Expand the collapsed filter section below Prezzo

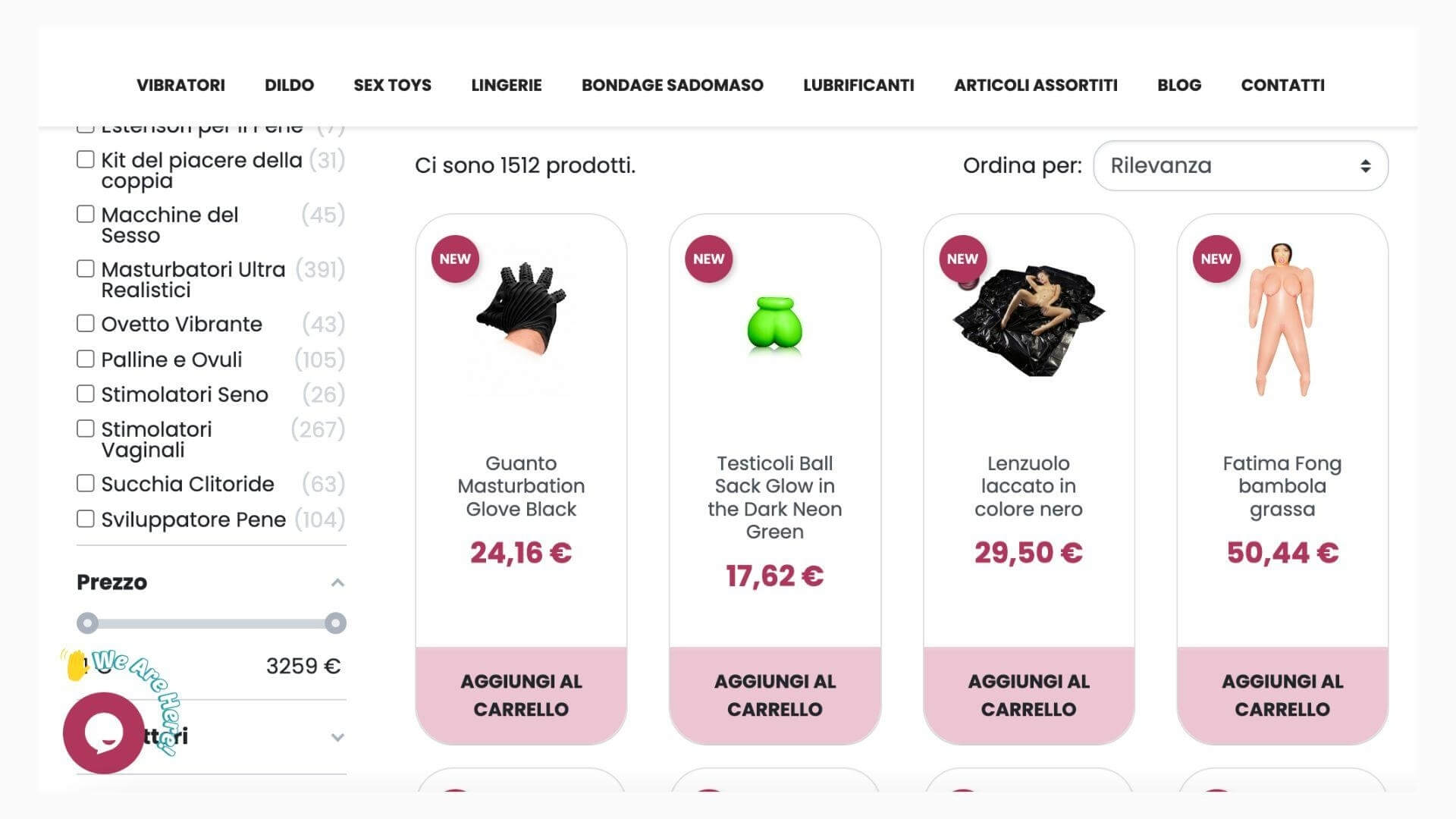[x=337, y=737]
